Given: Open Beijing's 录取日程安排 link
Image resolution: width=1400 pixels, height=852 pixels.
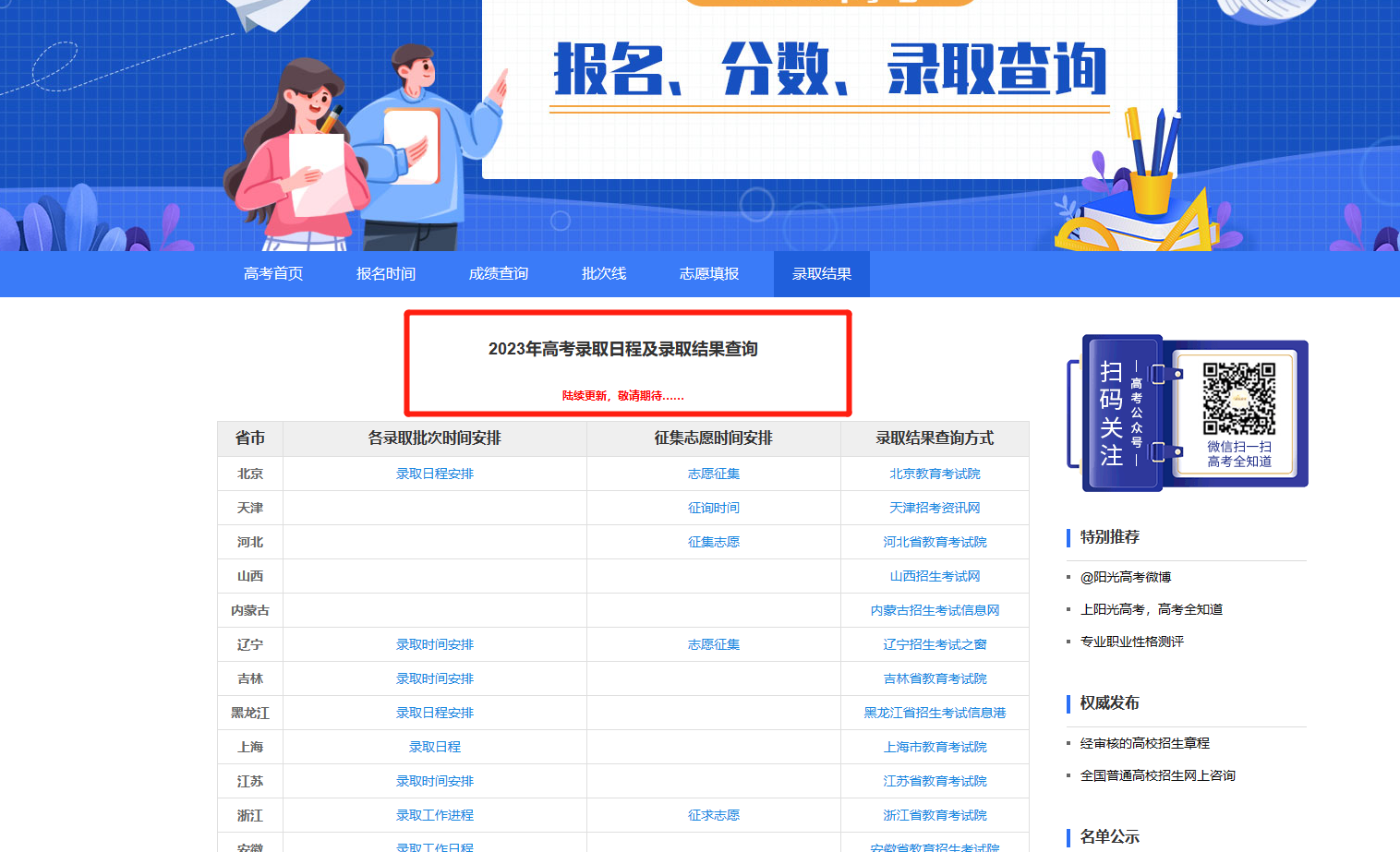Looking at the screenshot, I should click(435, 474).
